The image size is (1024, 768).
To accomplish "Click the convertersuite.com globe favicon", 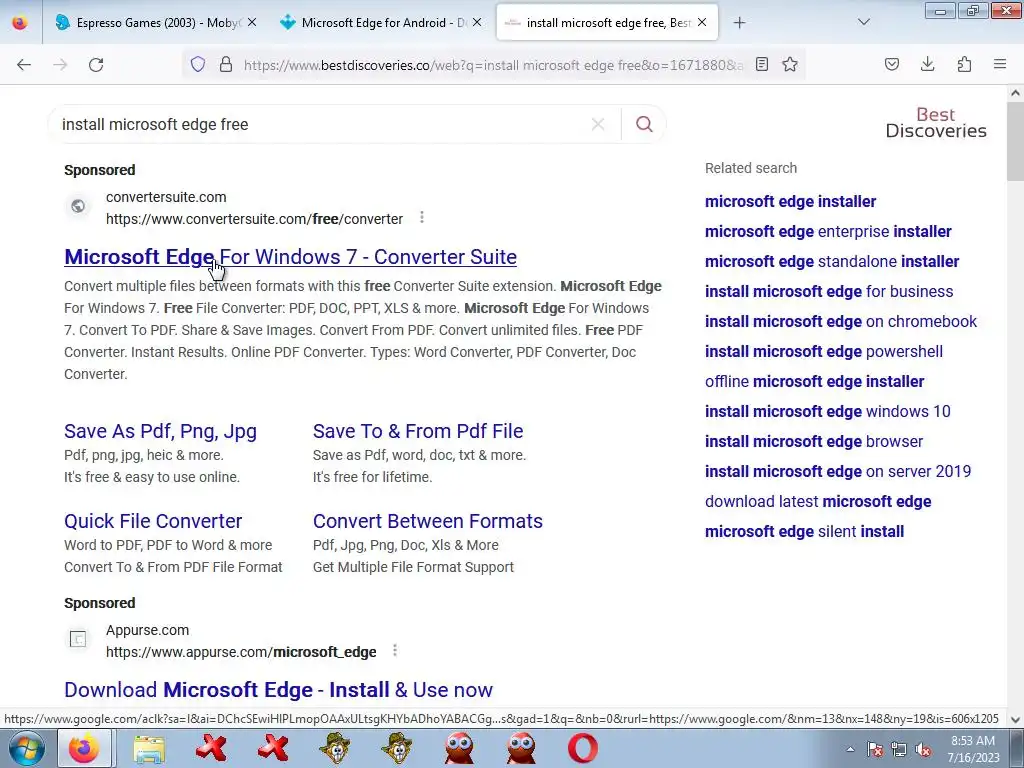I will click(x=78, y=206).
